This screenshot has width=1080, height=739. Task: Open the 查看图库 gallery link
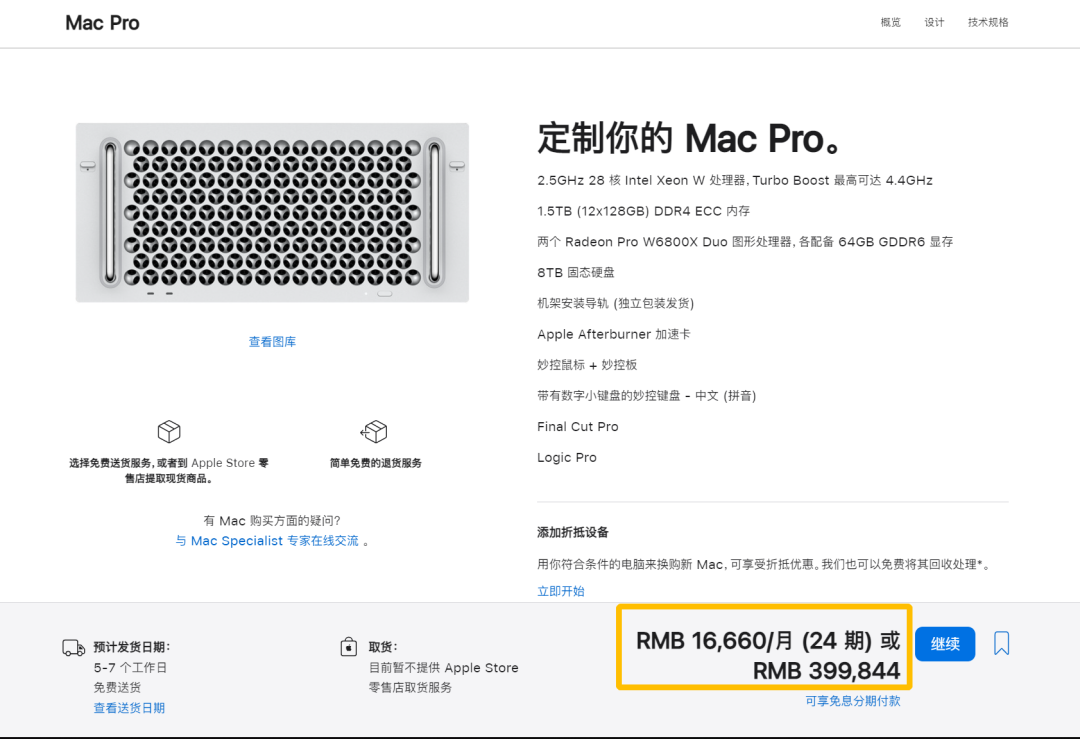(x=272, y=342)
